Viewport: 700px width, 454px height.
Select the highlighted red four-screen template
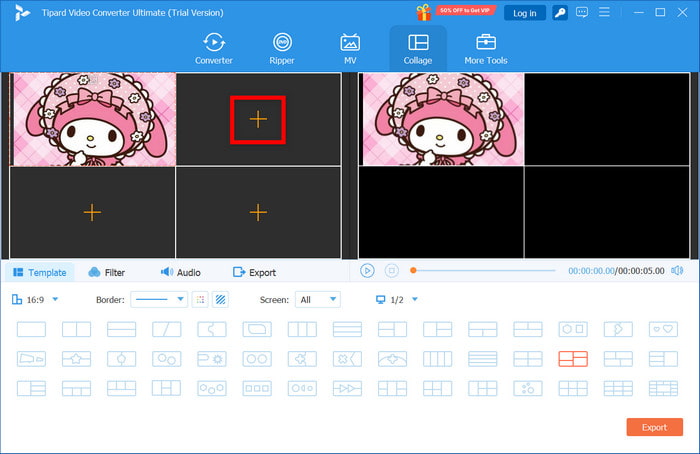(573, 359)
